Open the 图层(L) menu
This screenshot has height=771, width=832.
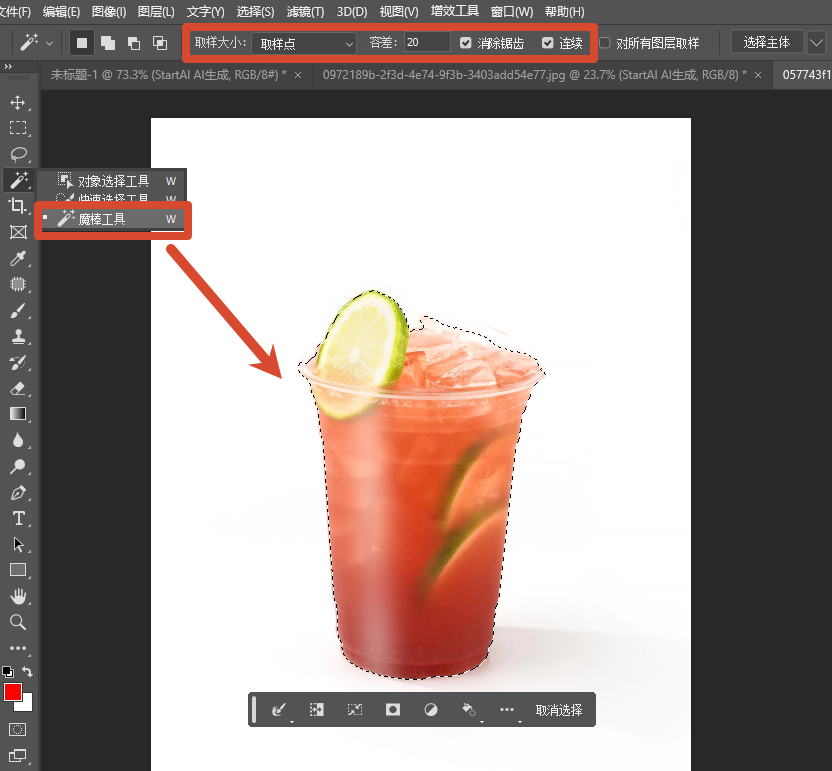(156, 12)
